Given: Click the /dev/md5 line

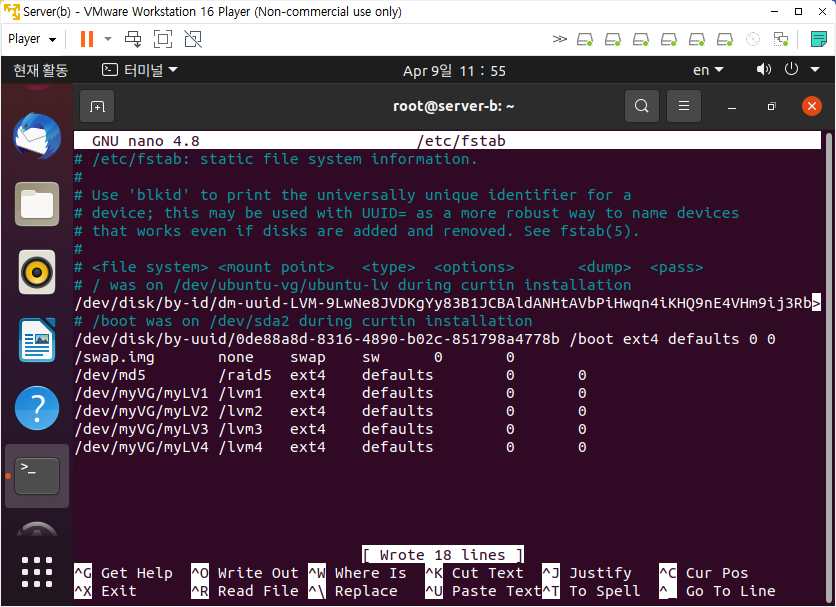Looking at the screenshot, I should pos(331,375).
